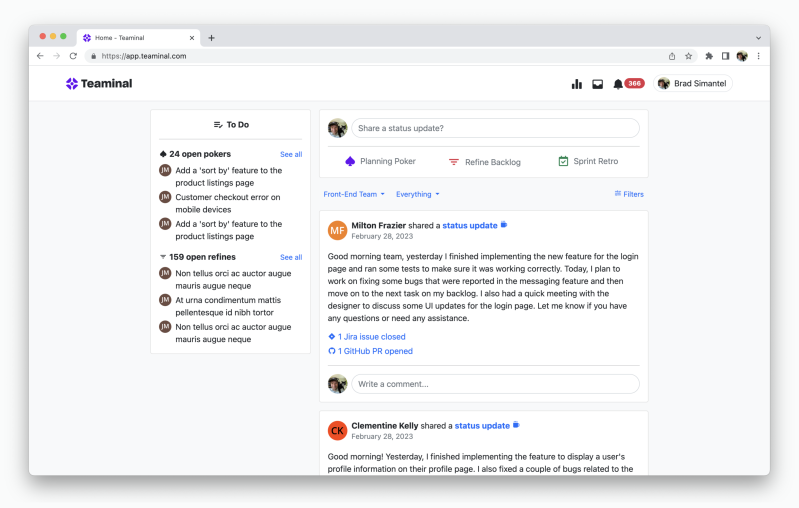Open Clementine Kelly's status update link
The width and height of the screenshot is (799, 508).
click(x=482, y=425)
